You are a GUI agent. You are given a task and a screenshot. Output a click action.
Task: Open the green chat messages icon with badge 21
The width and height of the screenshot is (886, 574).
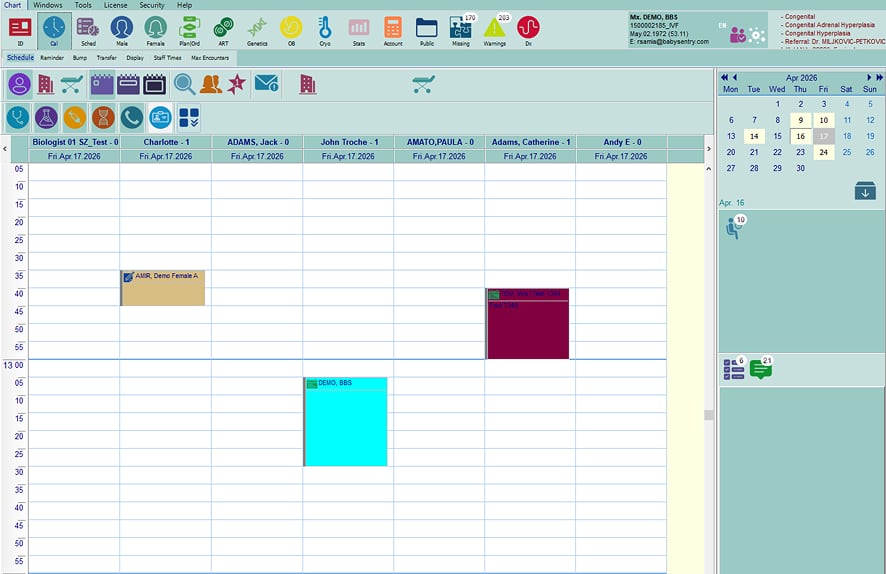coord(761,368)
